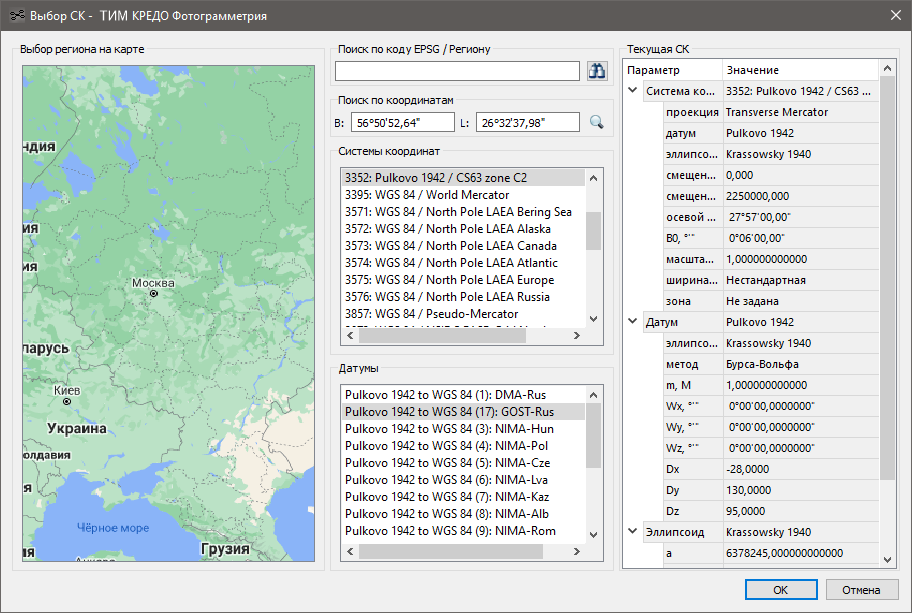Click the binoculars EPSG search icon
Screen dimensions: 912x613
coord(597,70)
